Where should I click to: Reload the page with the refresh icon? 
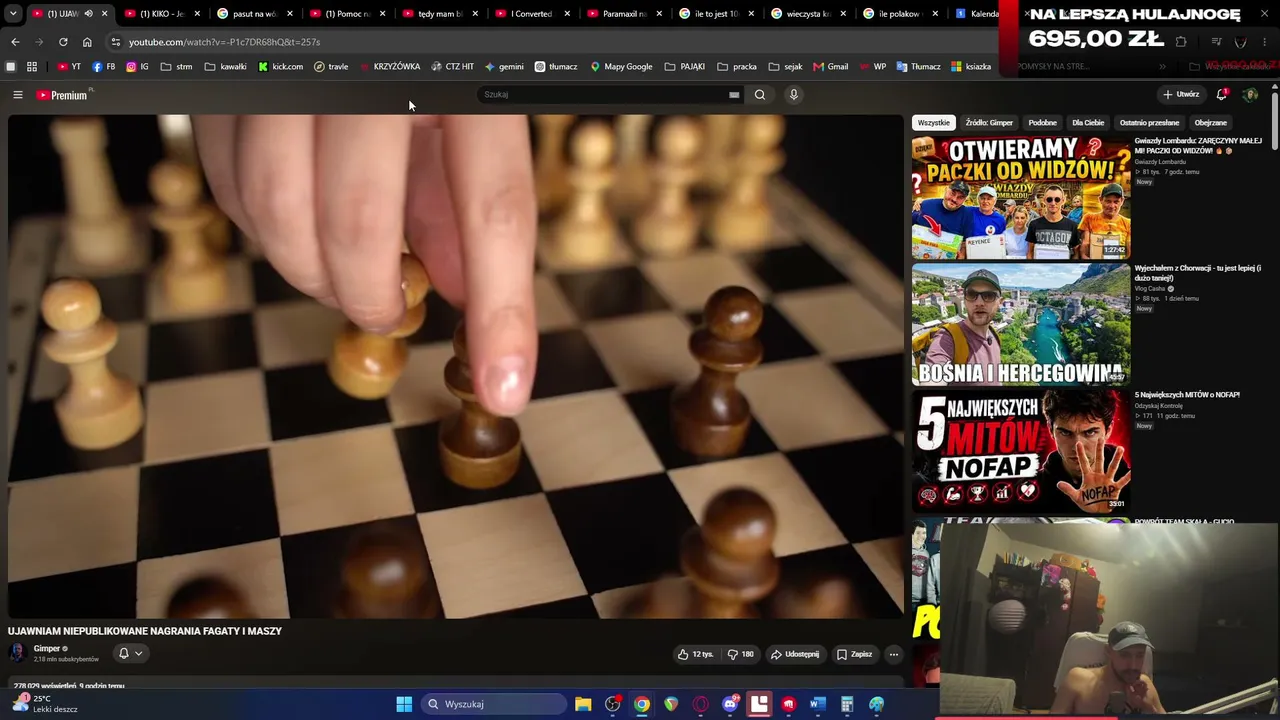63,42
